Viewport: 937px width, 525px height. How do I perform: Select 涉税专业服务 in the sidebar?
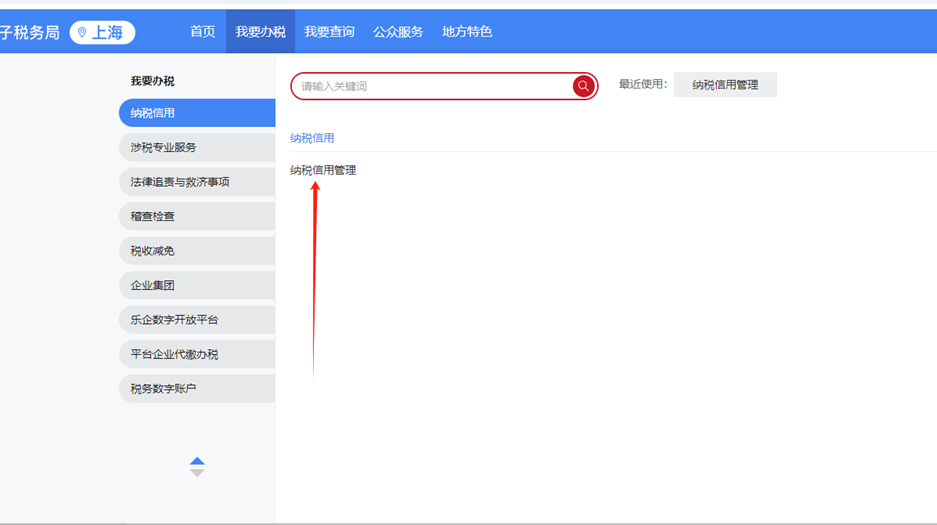coord(196,147)
